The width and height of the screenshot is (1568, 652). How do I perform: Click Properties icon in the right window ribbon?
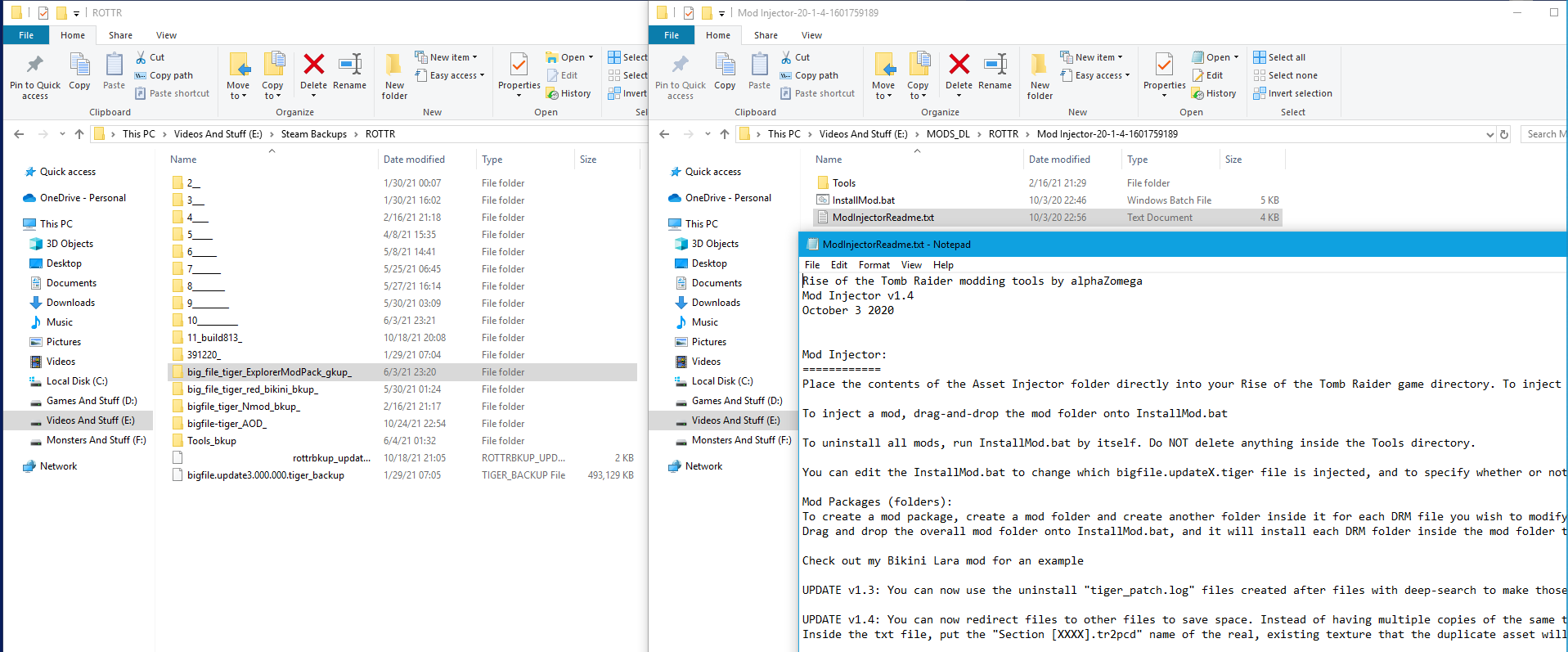pos(1164,65)
